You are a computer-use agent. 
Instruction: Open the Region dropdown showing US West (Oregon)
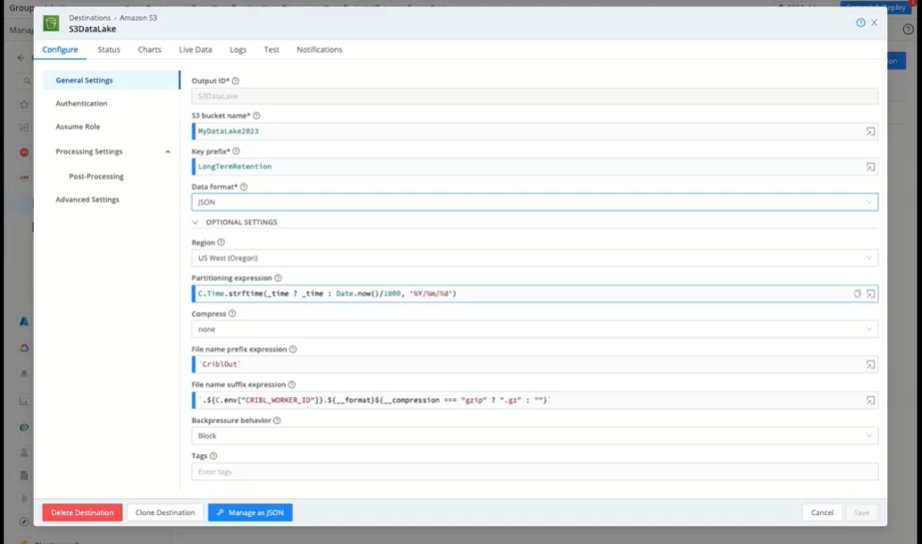pos(535,258)
